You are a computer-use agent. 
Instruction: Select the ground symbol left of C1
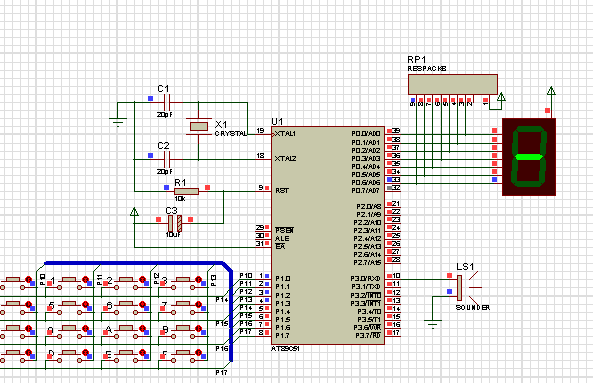pyautogui.click(x=118, y=122)
